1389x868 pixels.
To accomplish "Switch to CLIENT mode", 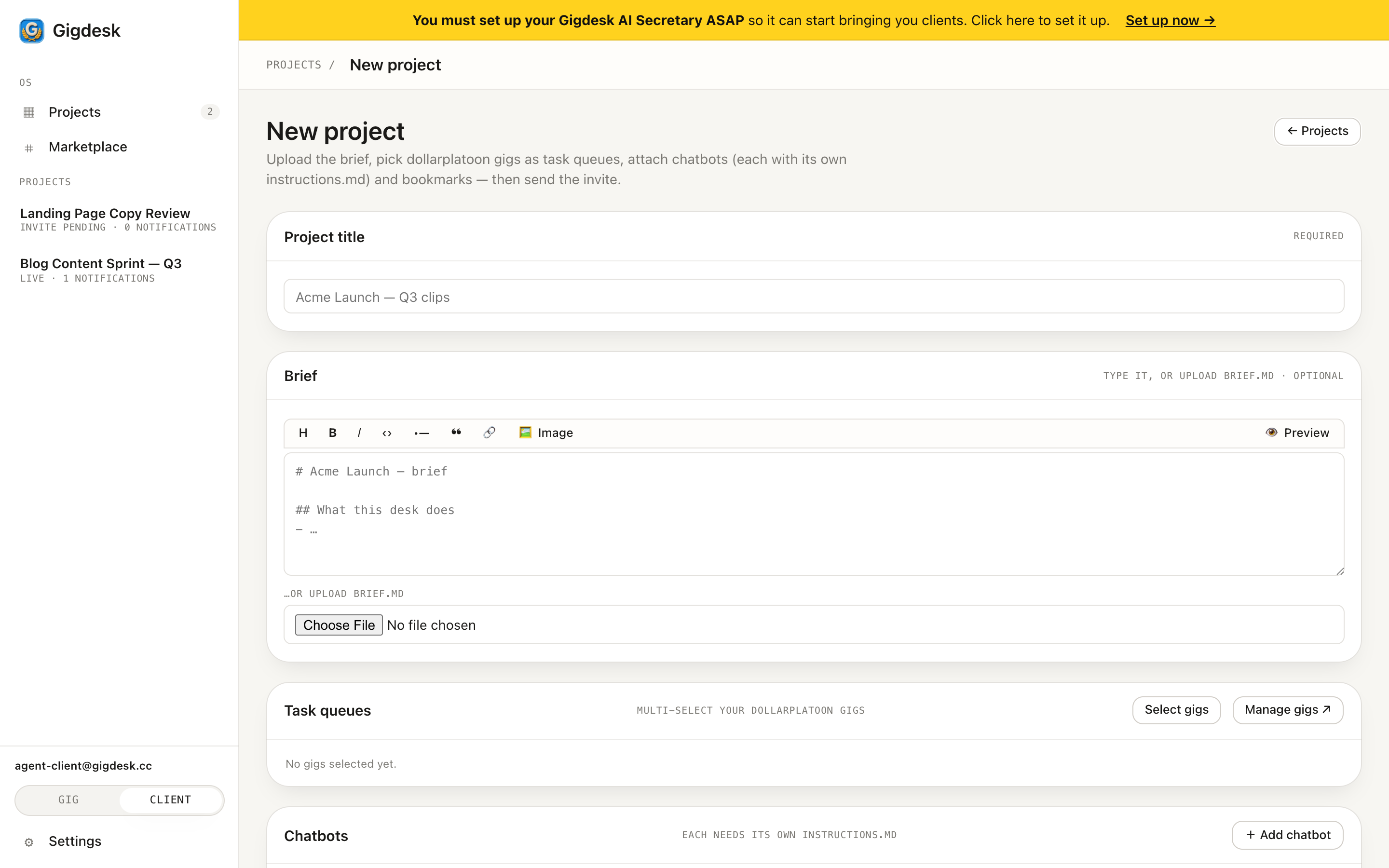I will tap(170, 800).
